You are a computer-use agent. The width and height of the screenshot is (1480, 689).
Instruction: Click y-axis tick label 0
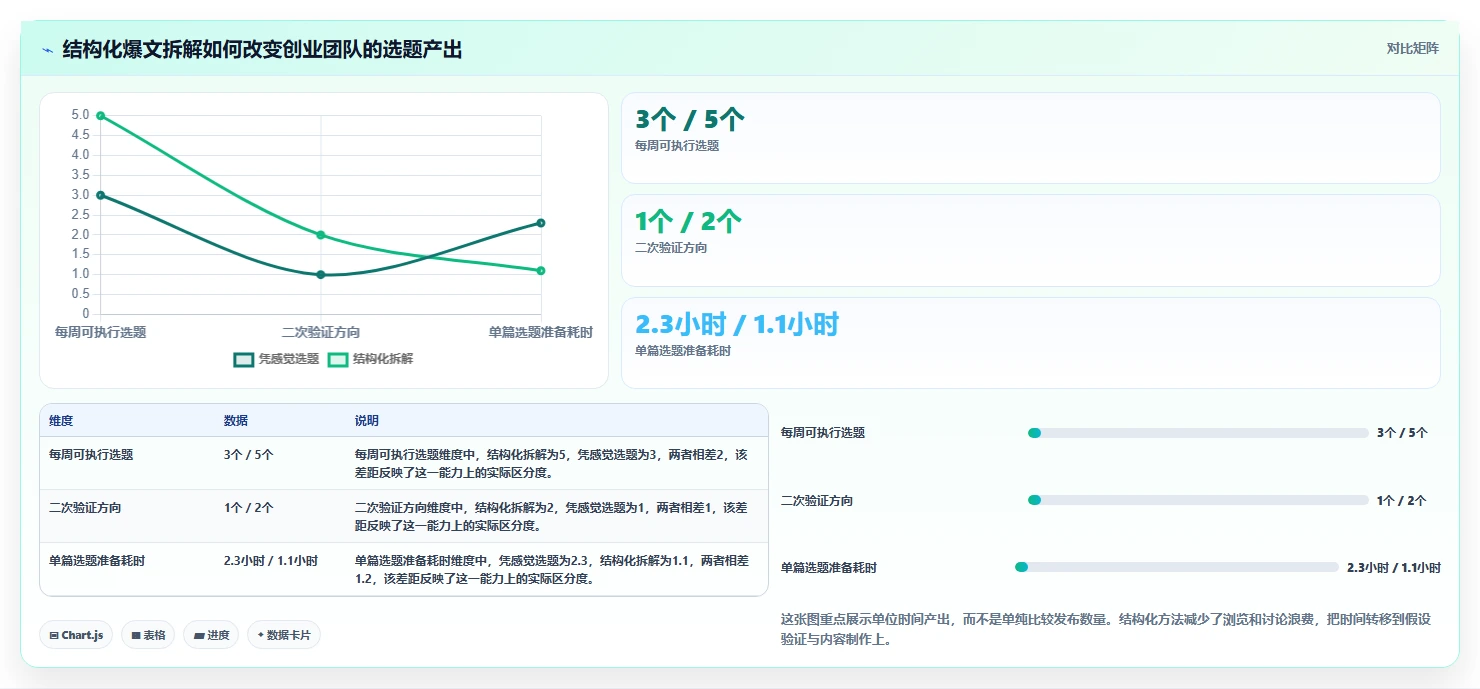[86, 314]
